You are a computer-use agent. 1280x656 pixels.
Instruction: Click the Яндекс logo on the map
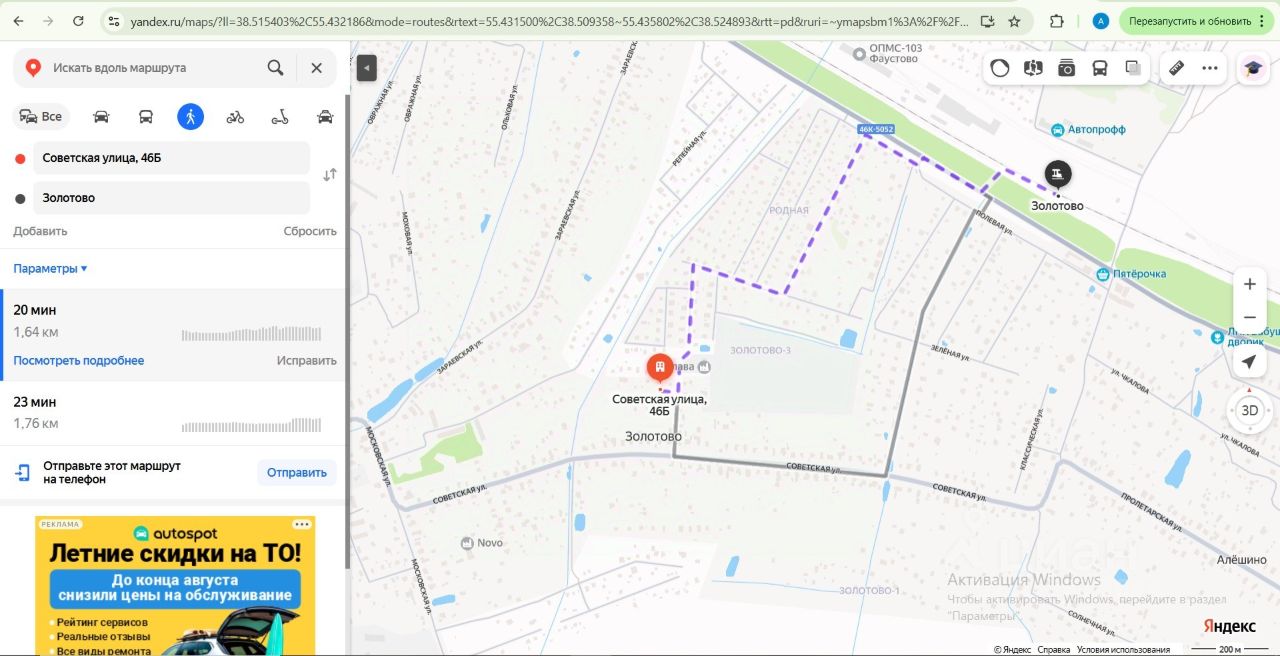click(x=1229, y=626)
